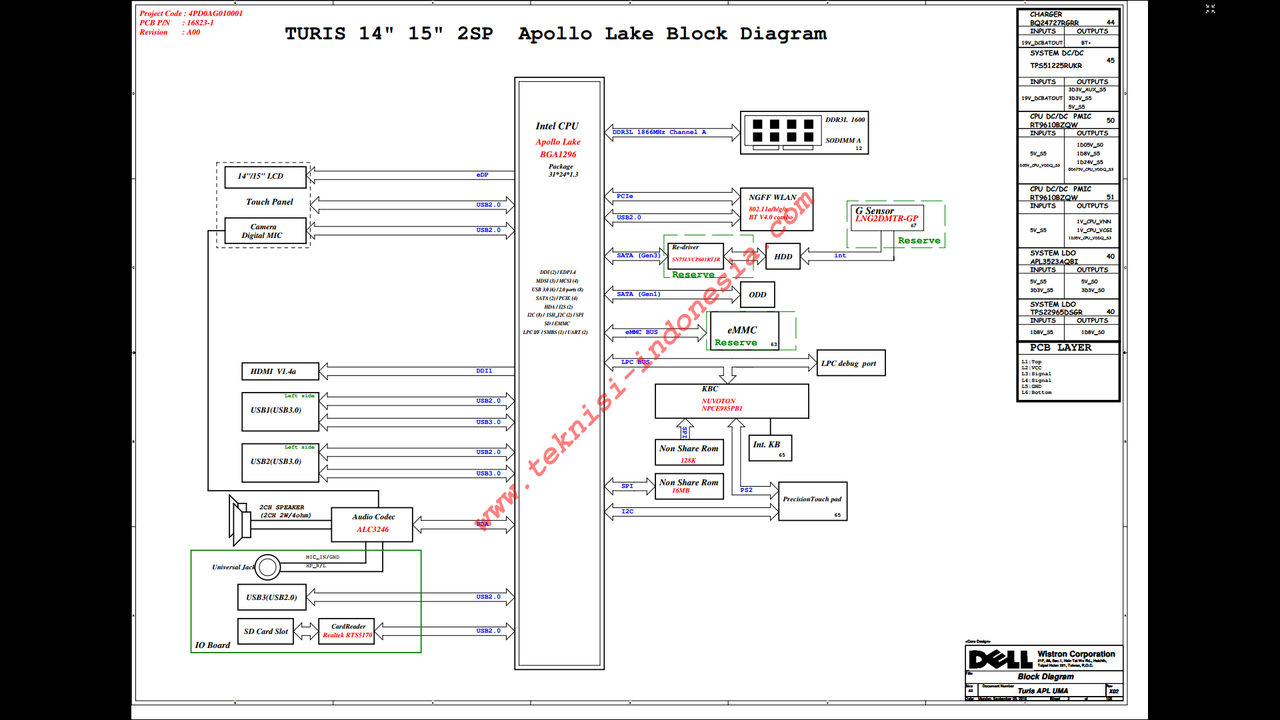The height and width of the screenshot is (720, 1280).
Task: Click the 'SPI' bus label
Action: click(x=627, y=486)
